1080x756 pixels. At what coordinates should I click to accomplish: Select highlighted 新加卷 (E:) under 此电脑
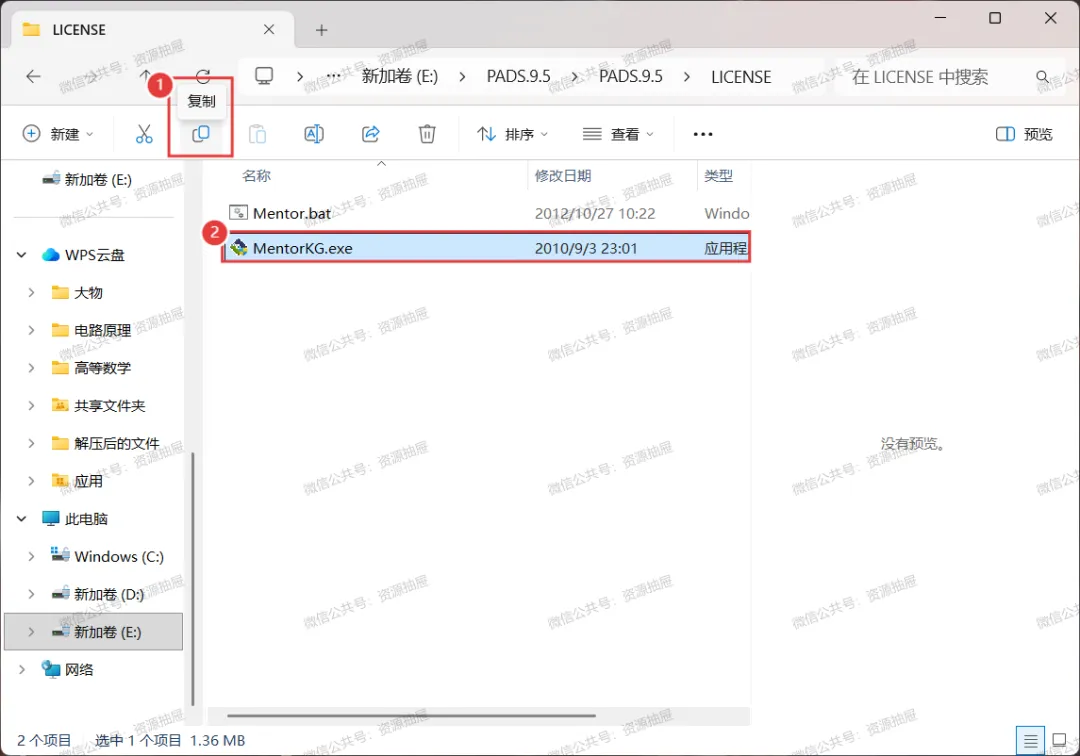click(x=94, y=631)
